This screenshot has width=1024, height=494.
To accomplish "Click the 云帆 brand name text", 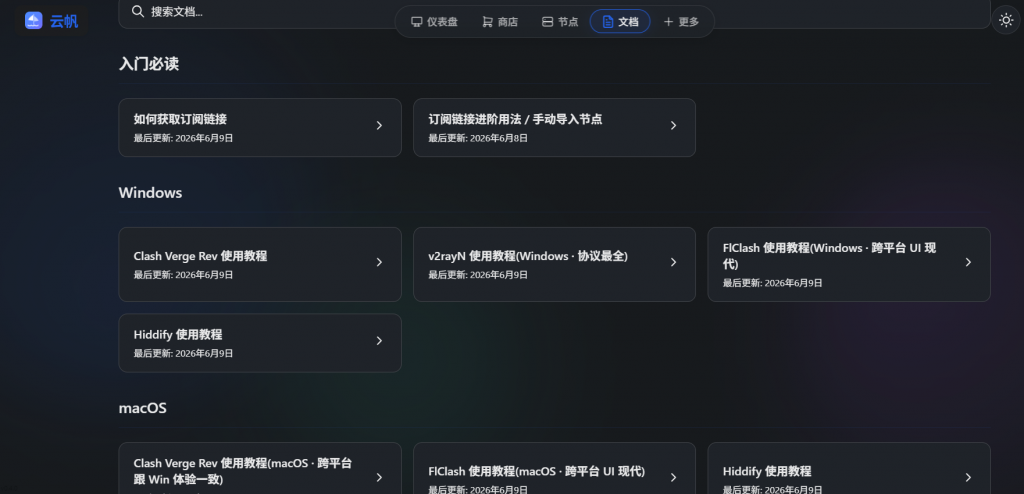I will [x=63, y=22].
